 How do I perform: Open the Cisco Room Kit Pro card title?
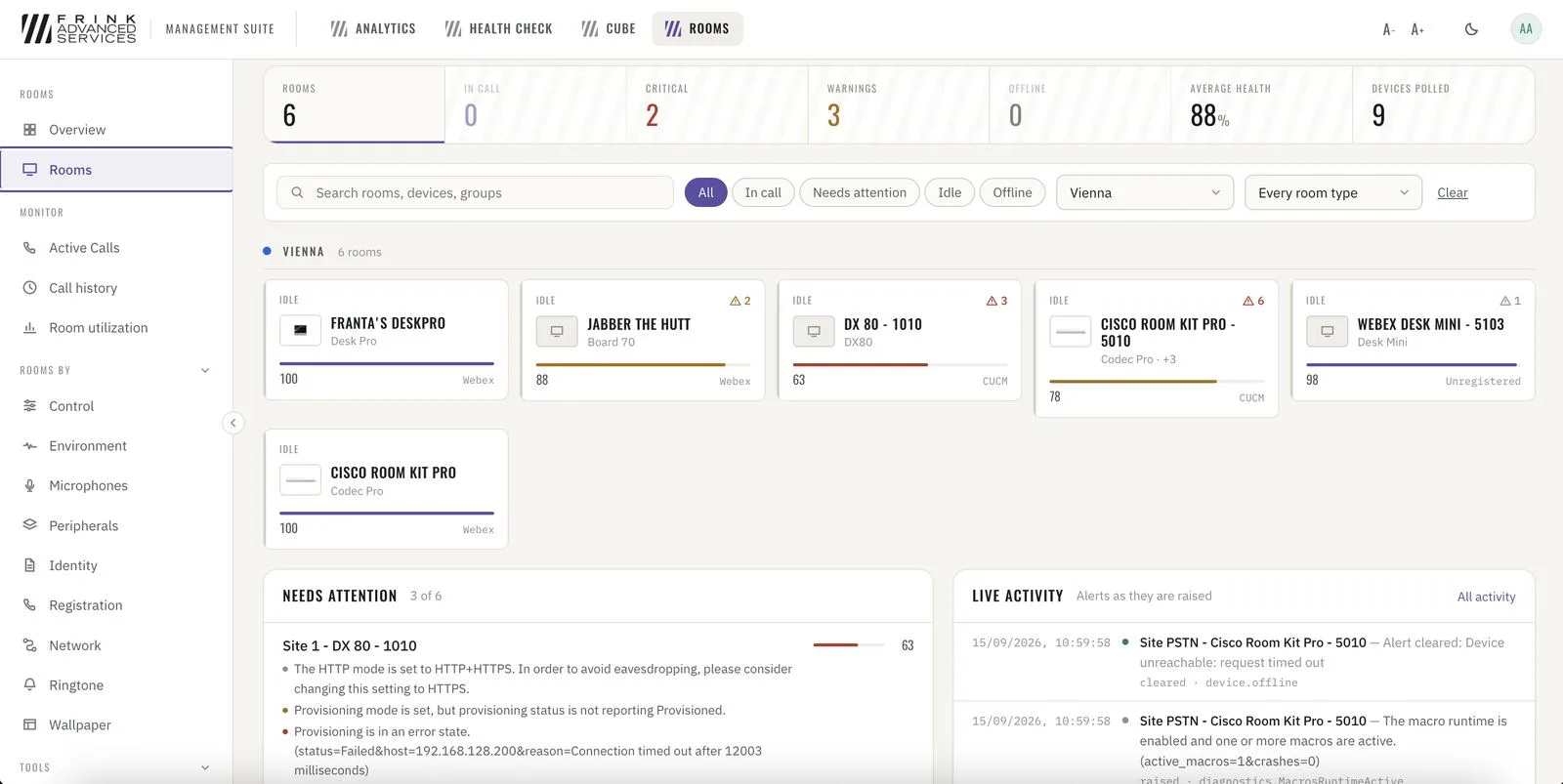[x=394, y=473]
